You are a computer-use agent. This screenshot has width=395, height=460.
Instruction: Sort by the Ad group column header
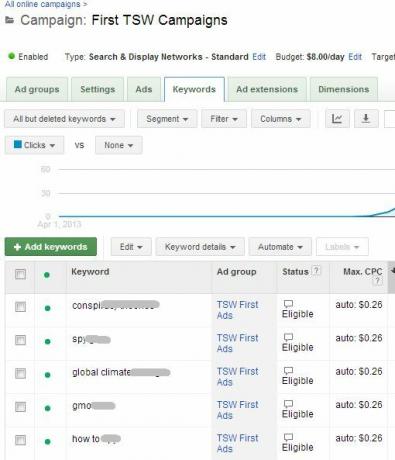coord(237,272)
